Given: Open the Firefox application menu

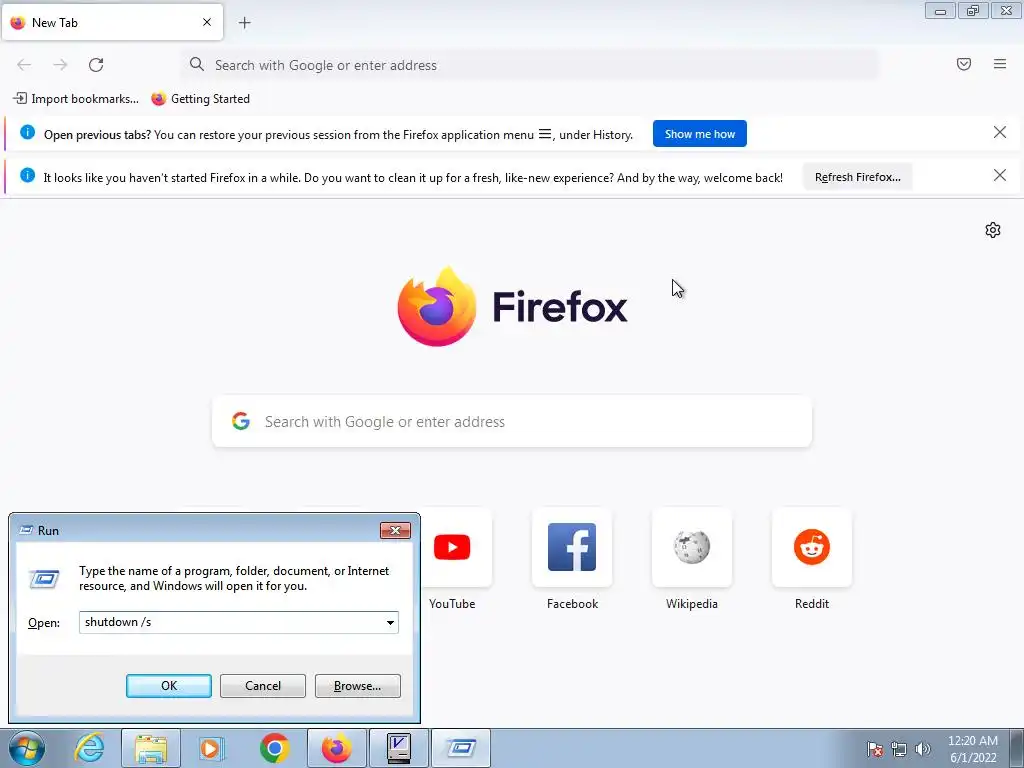Looking at the screenshot, I should (x=1000, y=64).
